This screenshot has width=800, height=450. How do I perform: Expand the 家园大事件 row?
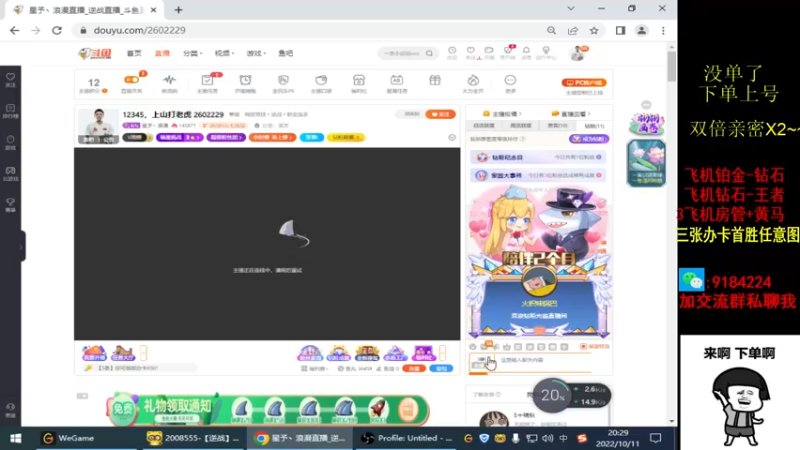538,175
